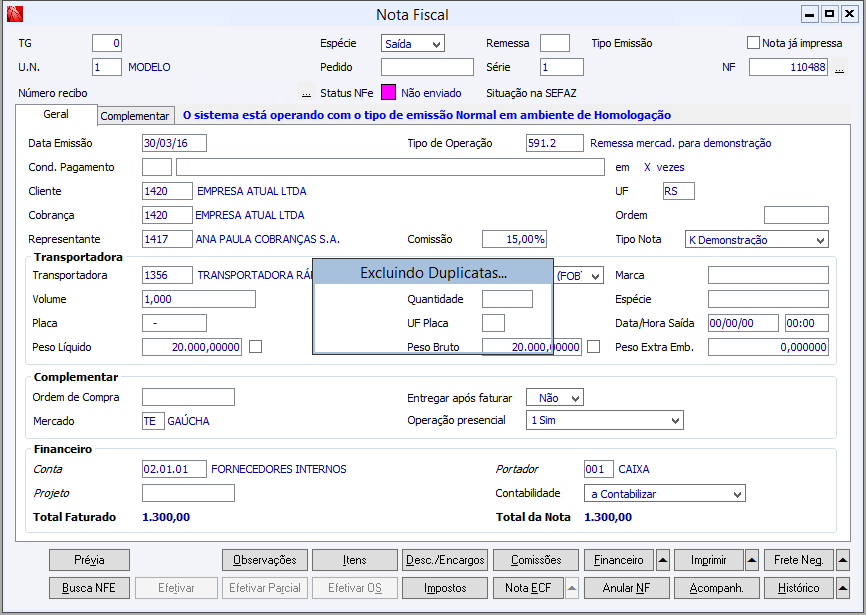Click the arrow button beside Frete Neg.

[x=842, y=560]
